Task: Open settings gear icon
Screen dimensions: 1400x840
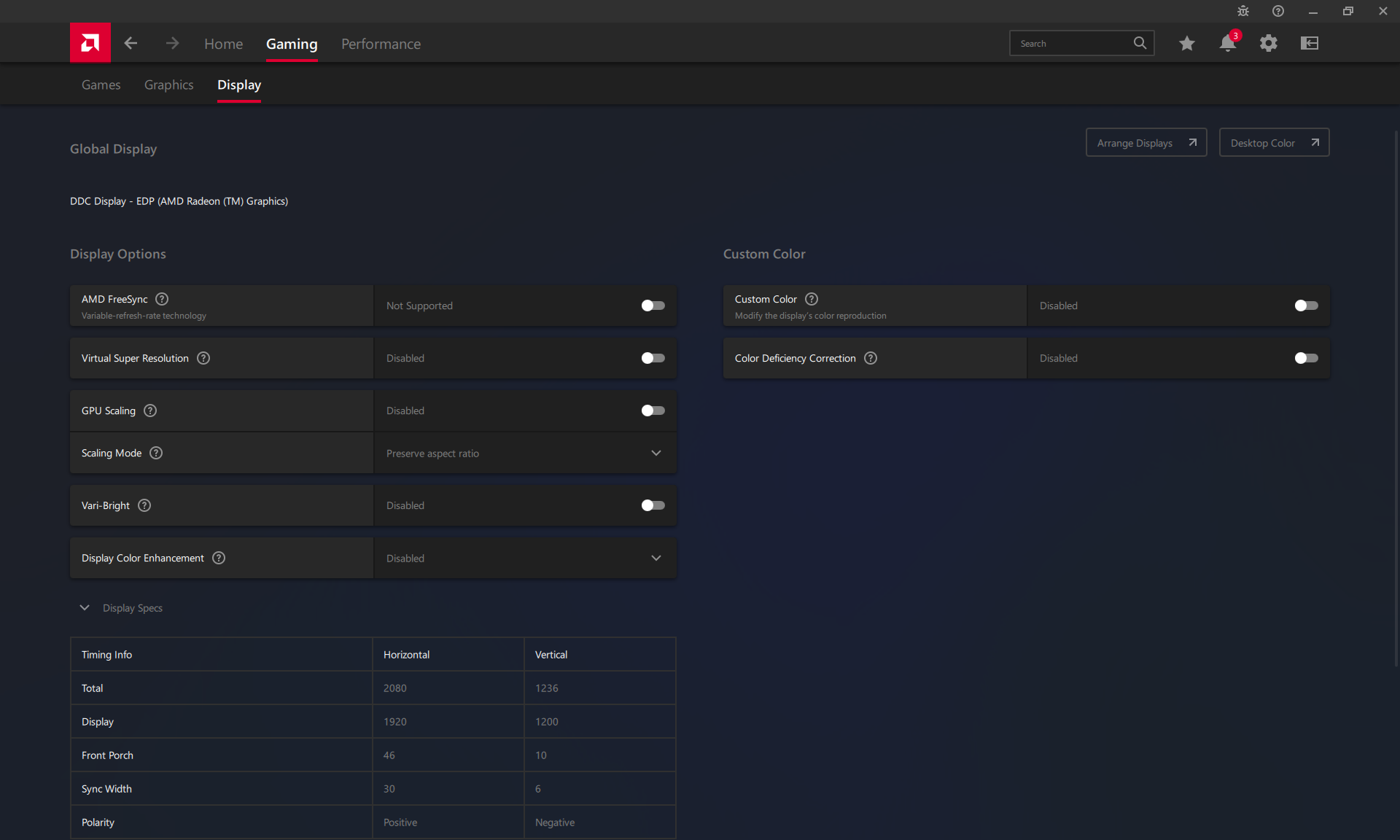Action: click(x=1268, y=43)
